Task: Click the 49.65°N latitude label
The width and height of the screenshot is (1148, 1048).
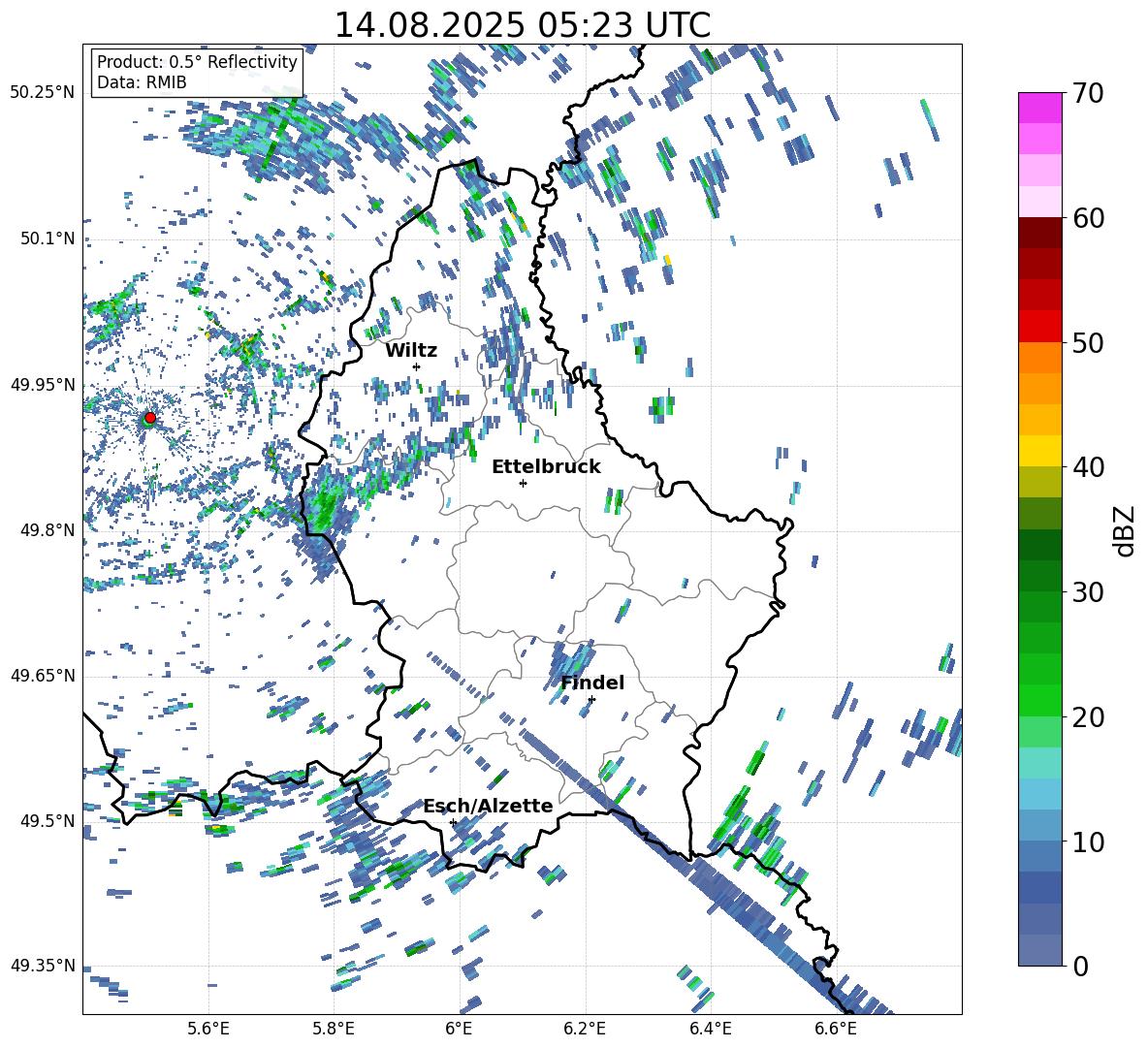Action: [x=43, y=676]
